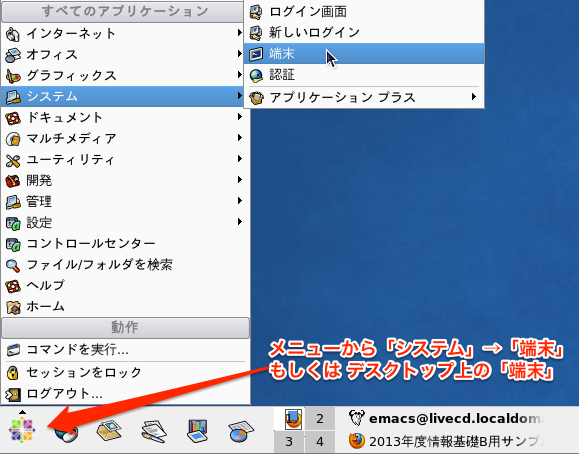Expand the マルチメディア submenu arrow
This screenshot has height=454, width=579.
click(240, 138)
